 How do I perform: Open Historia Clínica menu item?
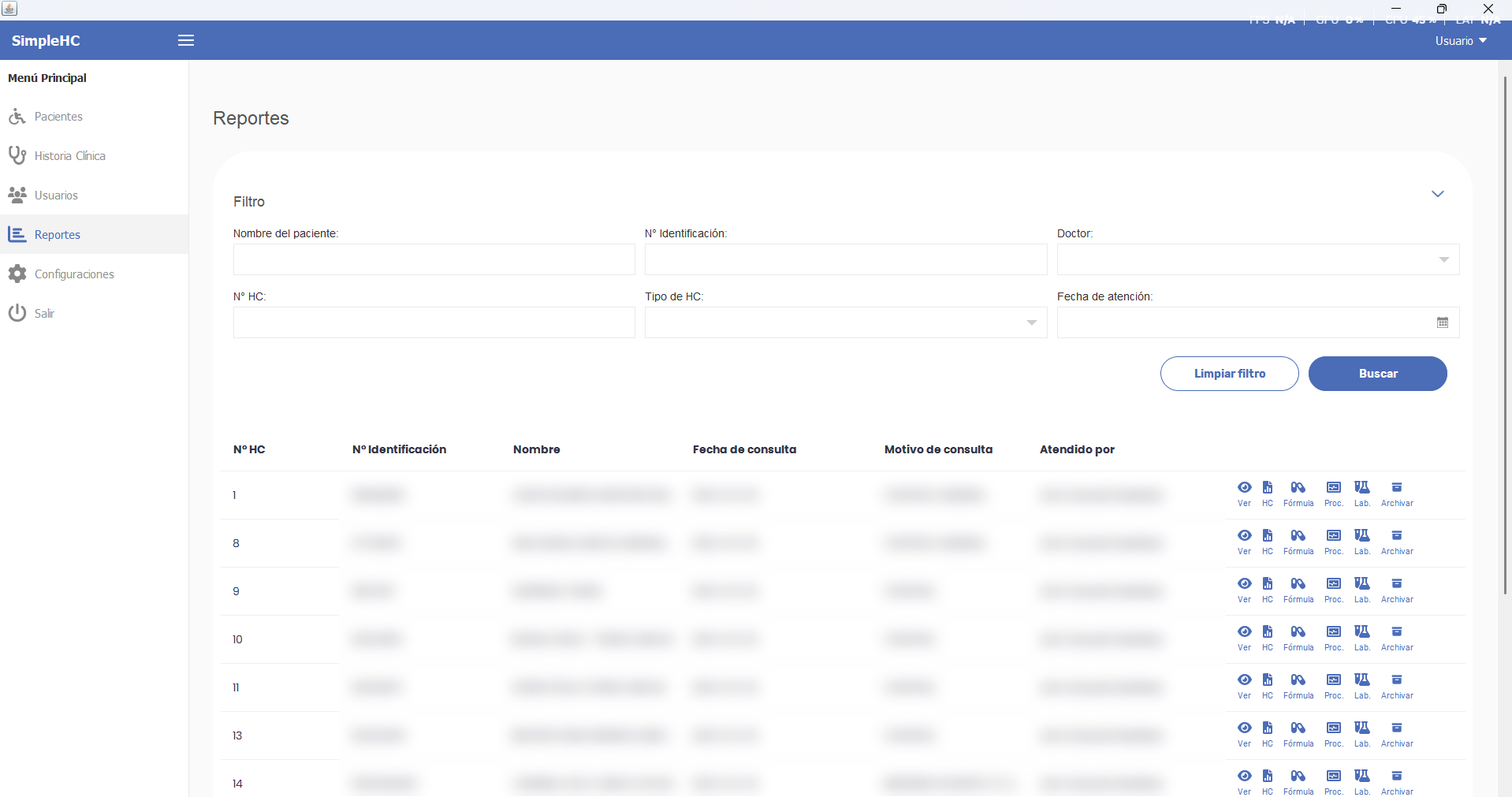(69, 156)
